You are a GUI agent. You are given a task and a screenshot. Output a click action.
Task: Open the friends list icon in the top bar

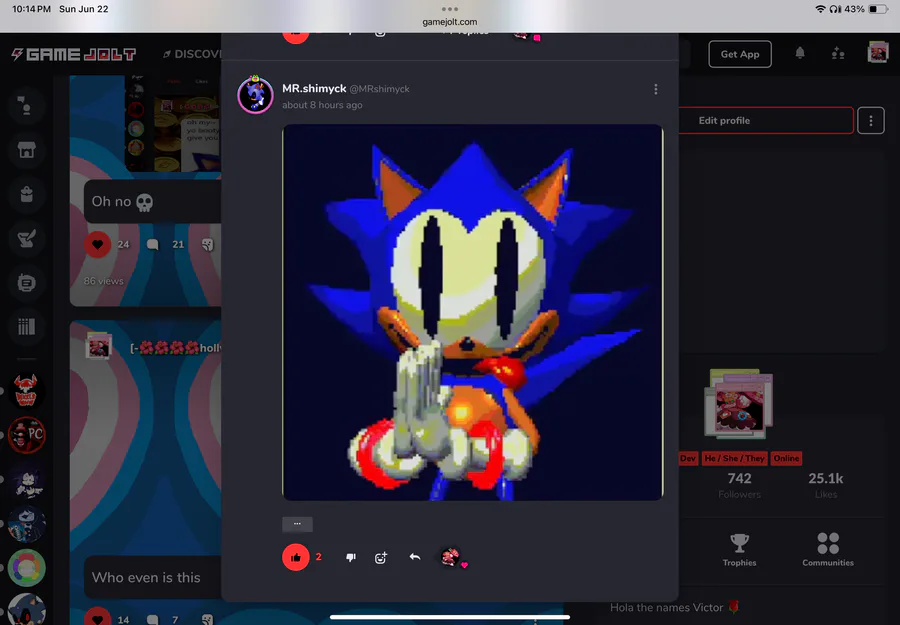[838, 54]
